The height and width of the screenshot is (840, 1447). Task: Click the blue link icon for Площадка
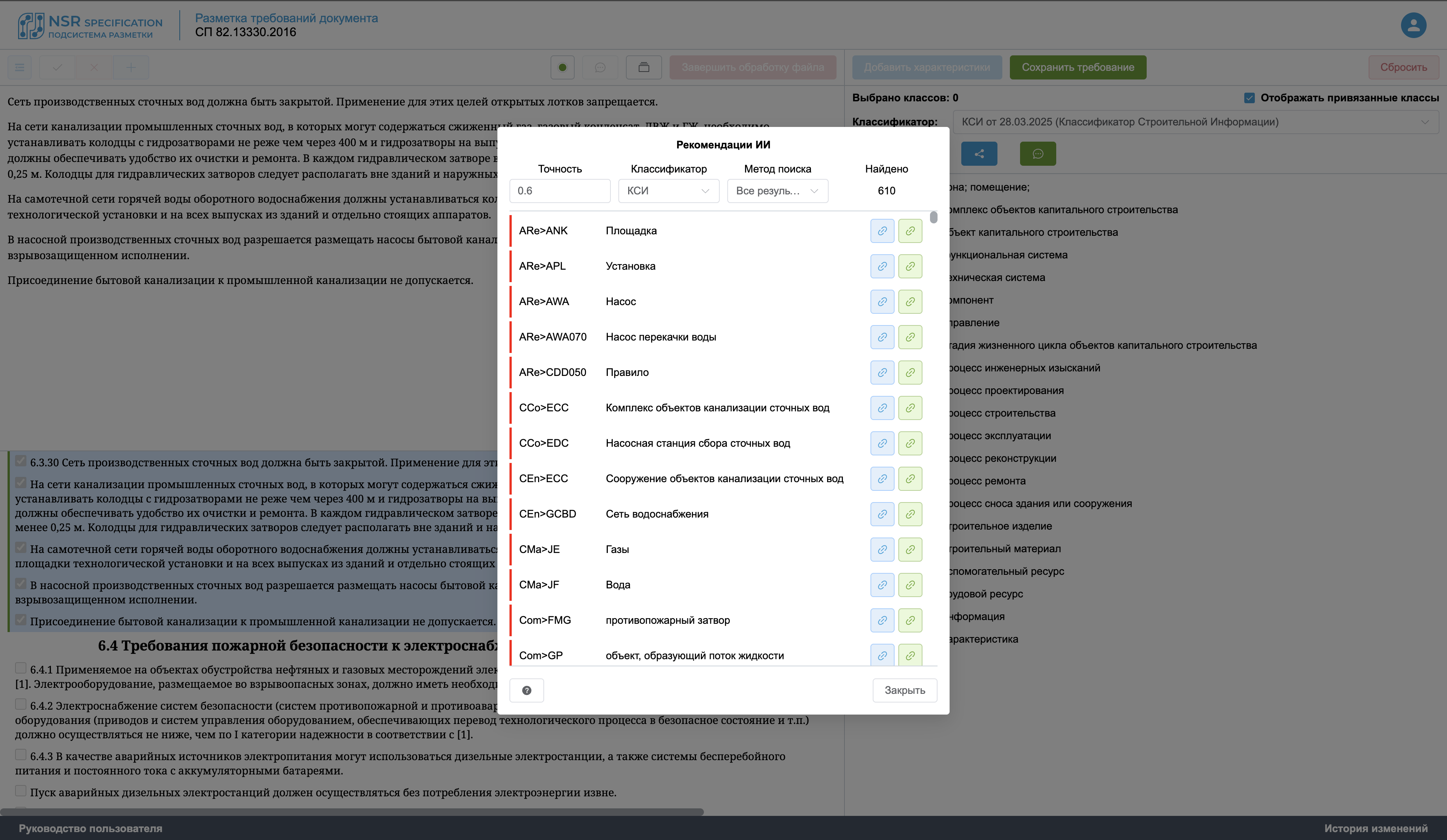[x=882, y=231]
